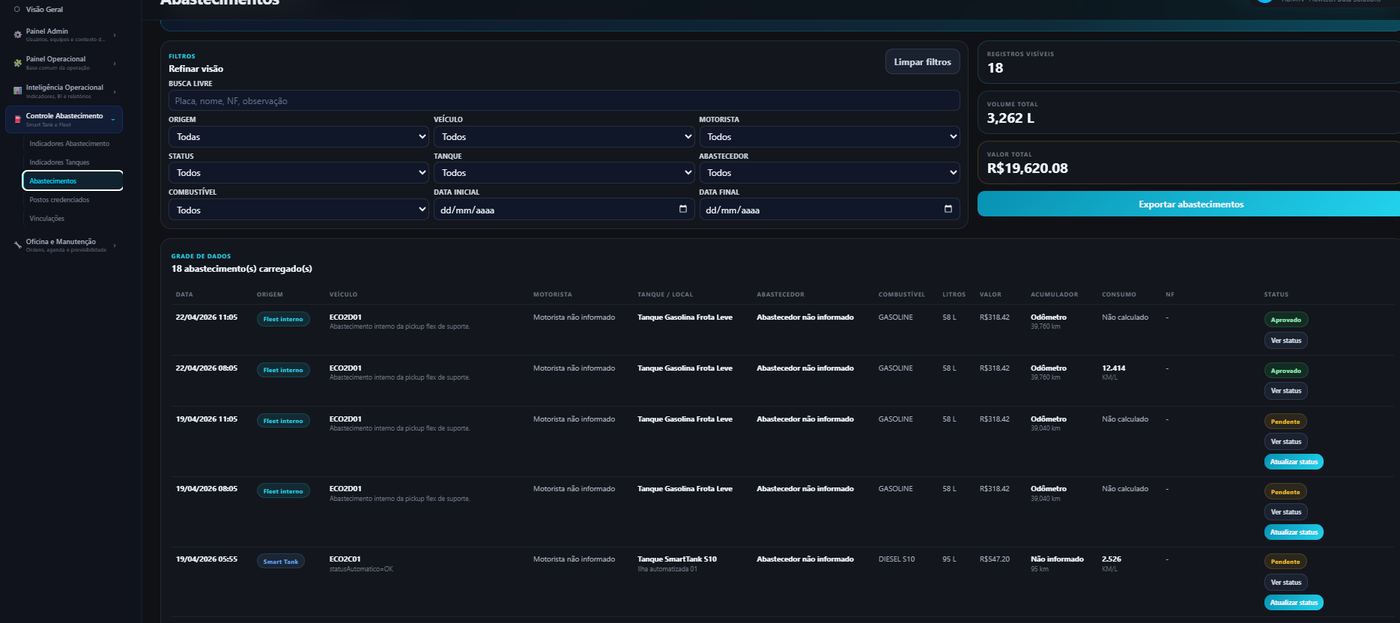Click the CONSUMO column header
Screen dimensions: 1400x623
coord(1119,295)
